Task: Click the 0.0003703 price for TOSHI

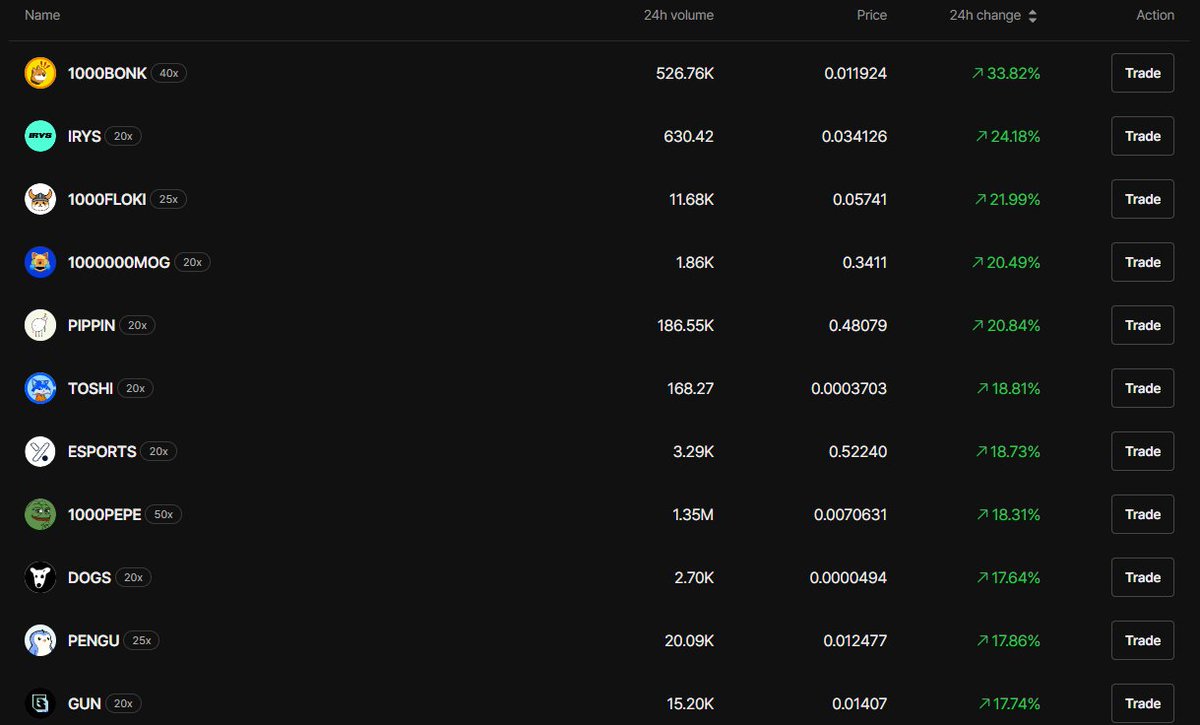Action: click(849, 388)
